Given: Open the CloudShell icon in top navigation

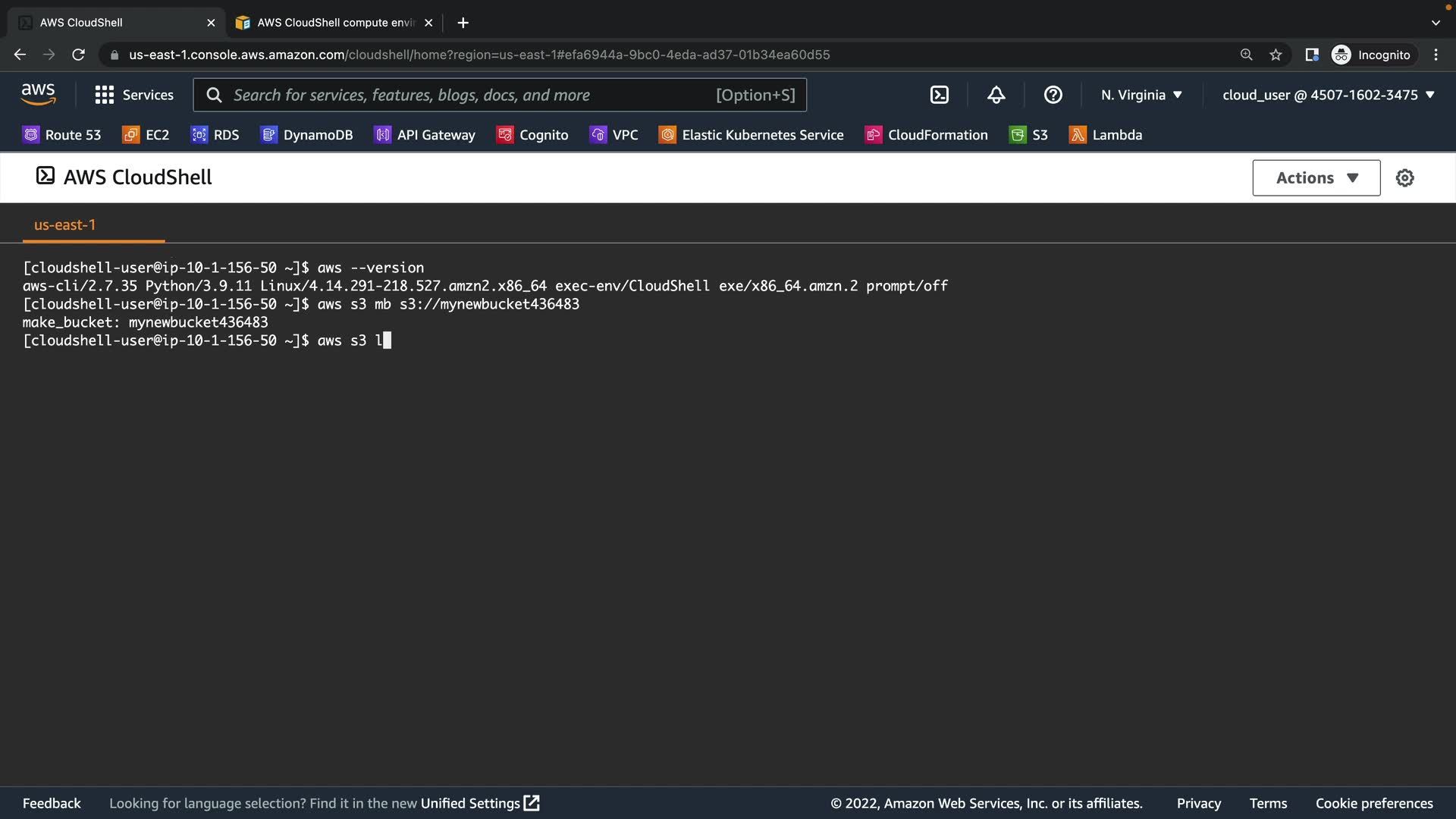Looking at the screenshot, I should (939, 95).
